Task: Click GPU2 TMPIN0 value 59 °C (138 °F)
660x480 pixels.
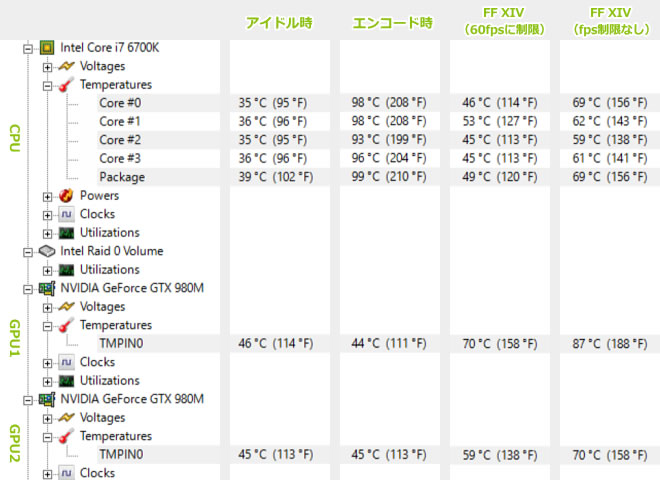Action: point(500,455)
